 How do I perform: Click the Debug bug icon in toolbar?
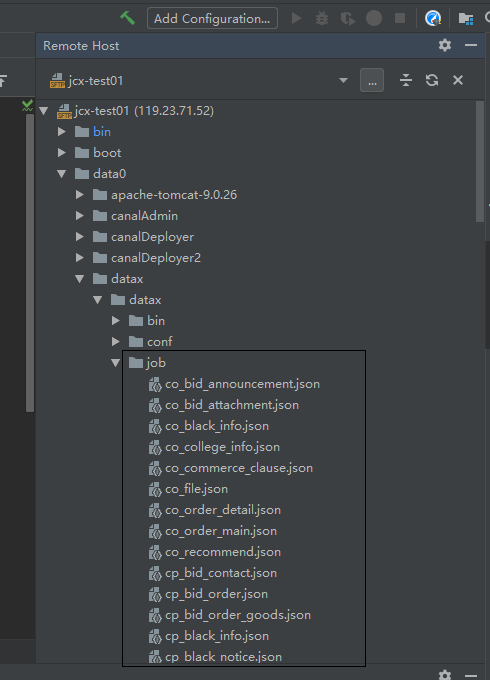coord(322,19)
